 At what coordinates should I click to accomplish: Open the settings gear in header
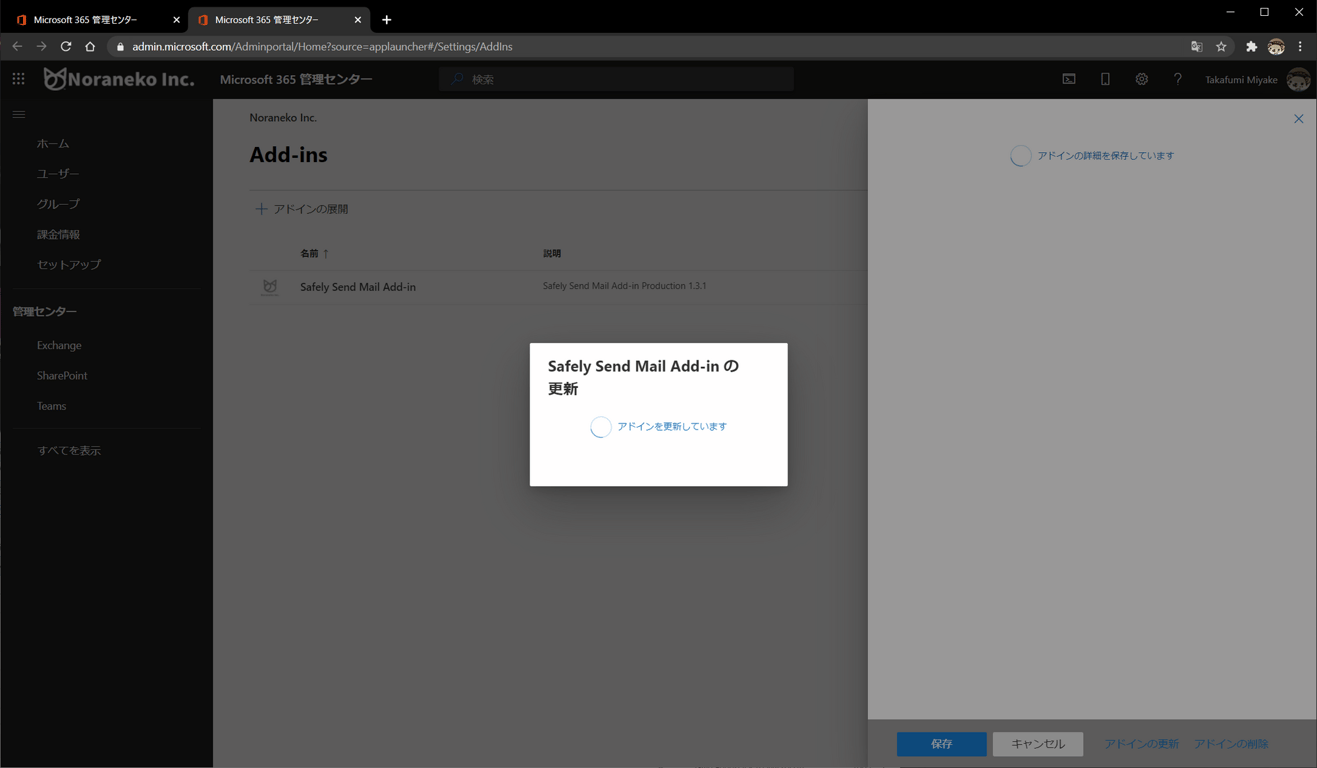1141,79
